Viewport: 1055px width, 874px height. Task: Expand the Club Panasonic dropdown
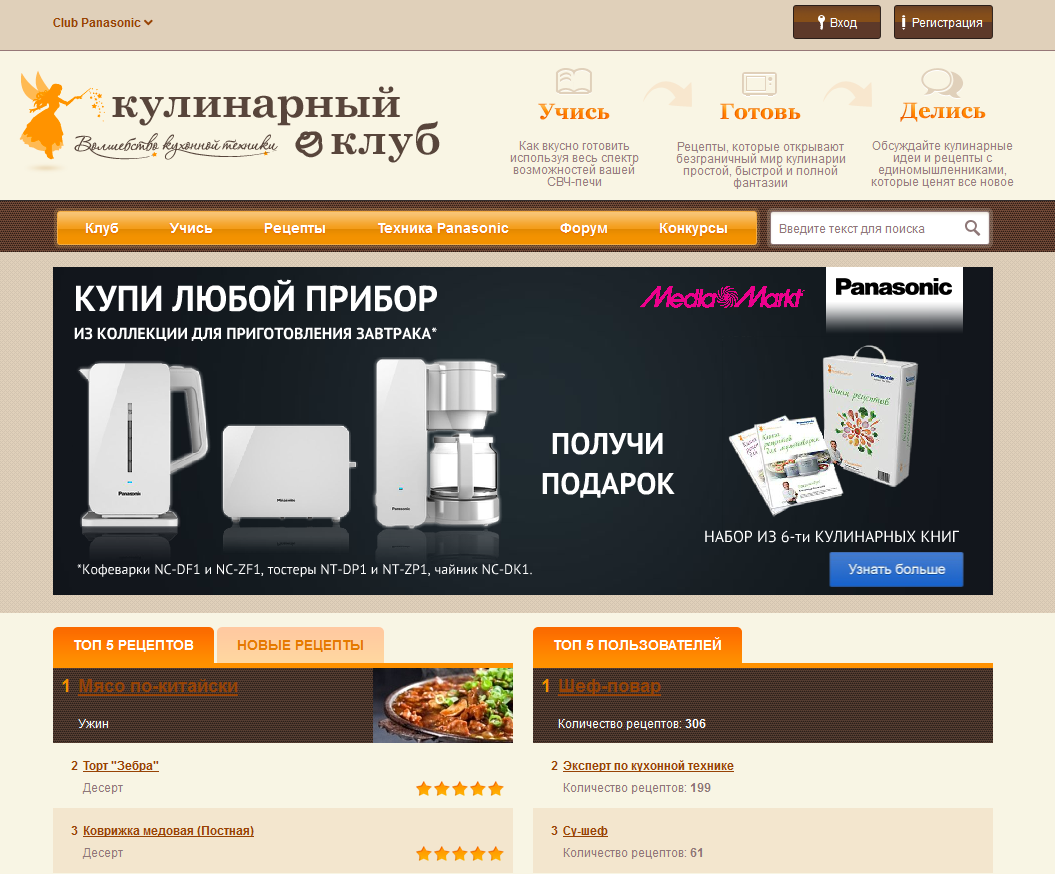pos(103,23)
